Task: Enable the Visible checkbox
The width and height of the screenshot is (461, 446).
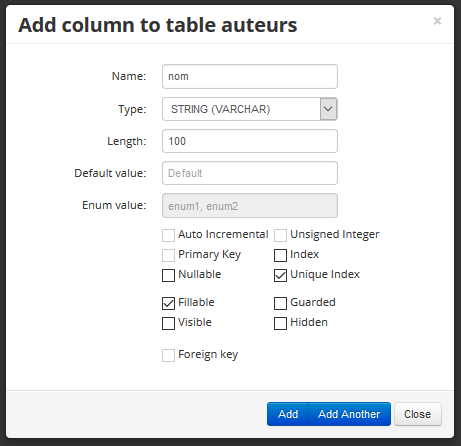Action: [168, 323]
